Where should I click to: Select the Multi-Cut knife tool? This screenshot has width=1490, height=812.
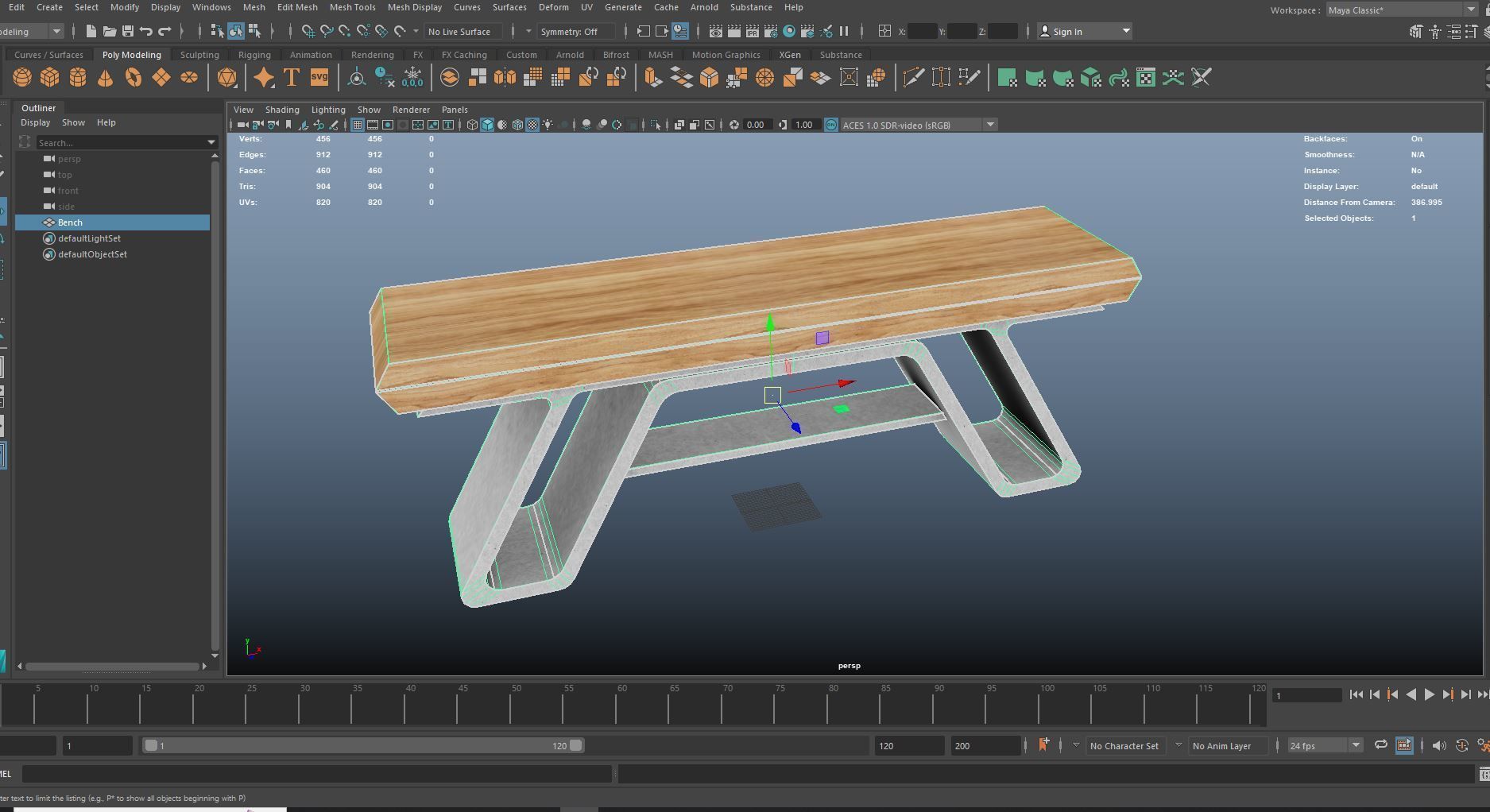point(914,78)
